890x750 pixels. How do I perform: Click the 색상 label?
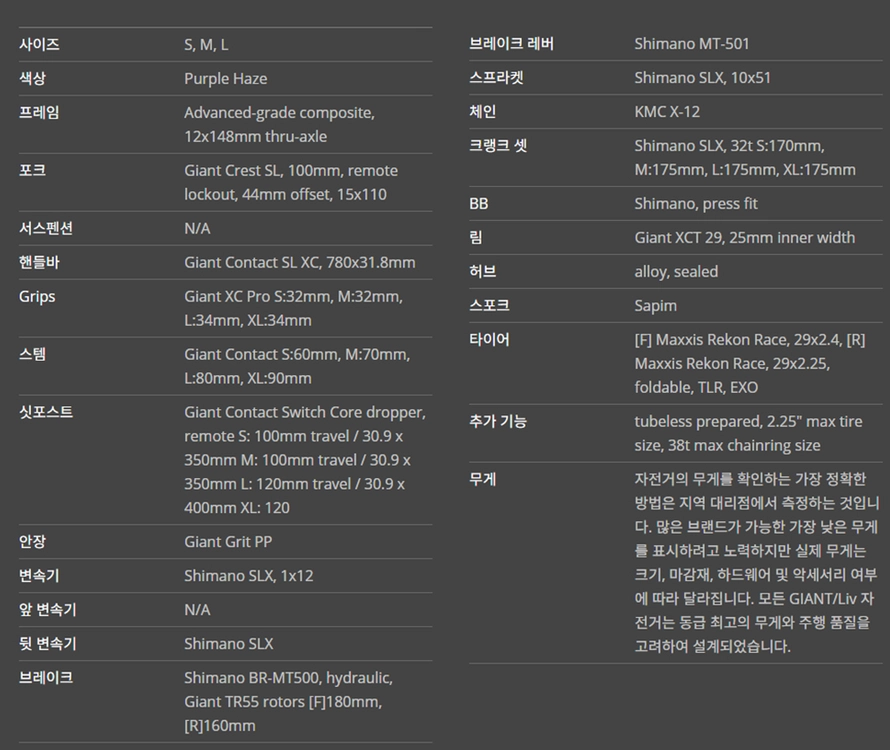click(x=32, y=78)
